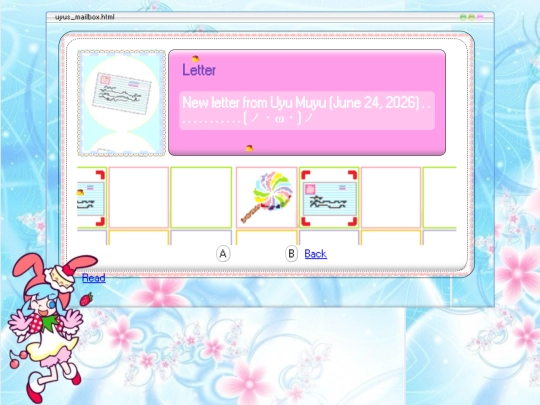This screenshot has height=405, width=540.
Task: Click the letter preview thumbnail image
Action: click(x=121, y=103)
